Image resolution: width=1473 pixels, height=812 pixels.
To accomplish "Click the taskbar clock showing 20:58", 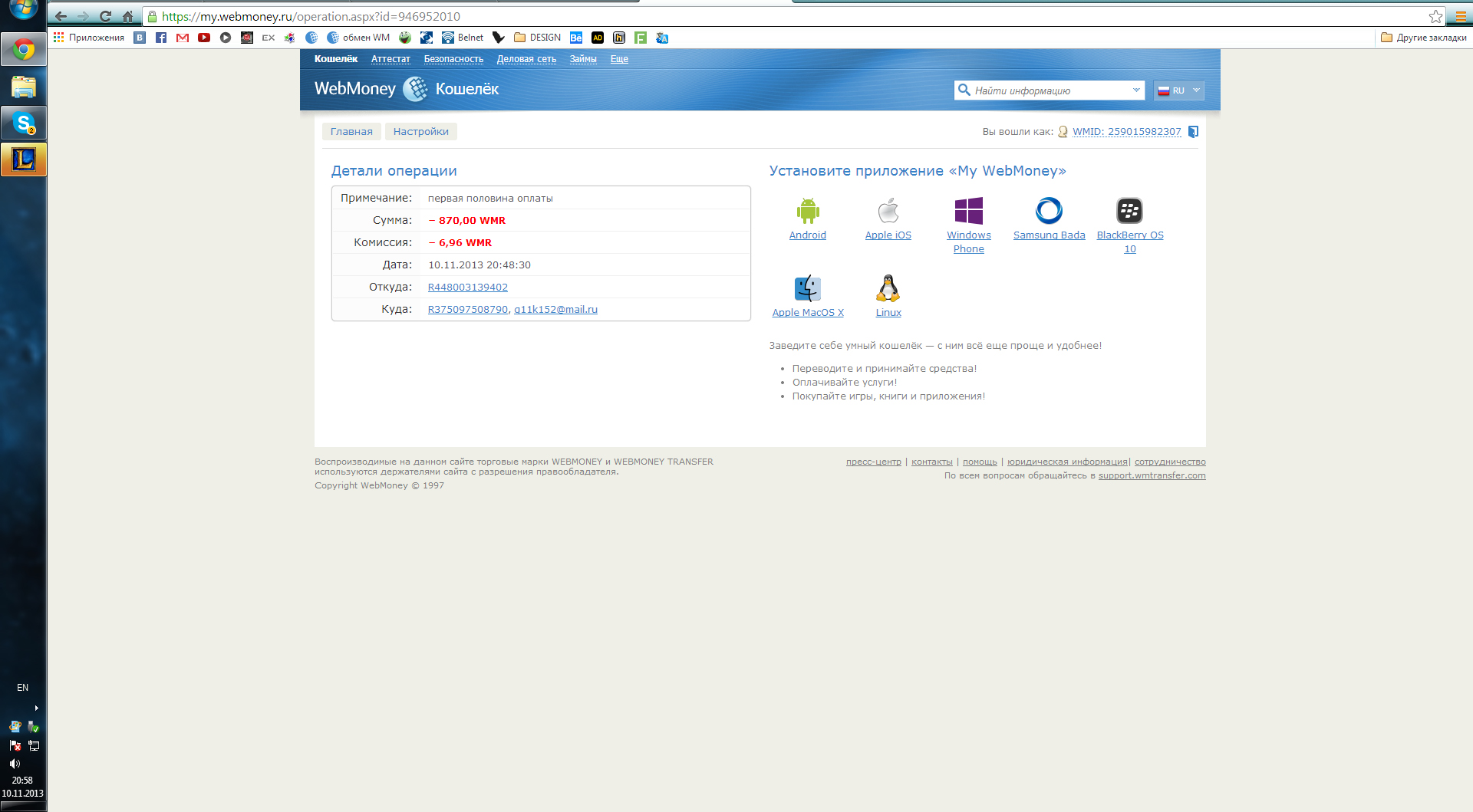I will click(x=22, y=781).
